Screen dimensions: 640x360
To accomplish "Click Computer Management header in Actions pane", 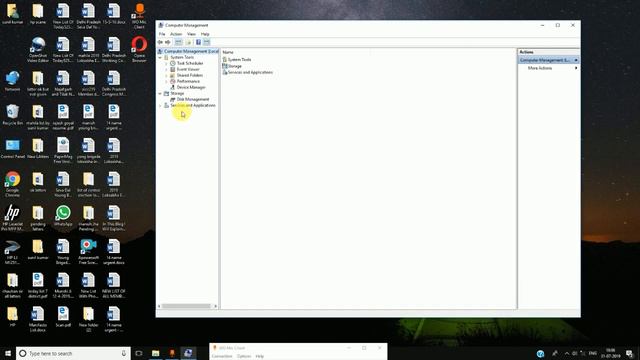I will click(x=549, y=60).
